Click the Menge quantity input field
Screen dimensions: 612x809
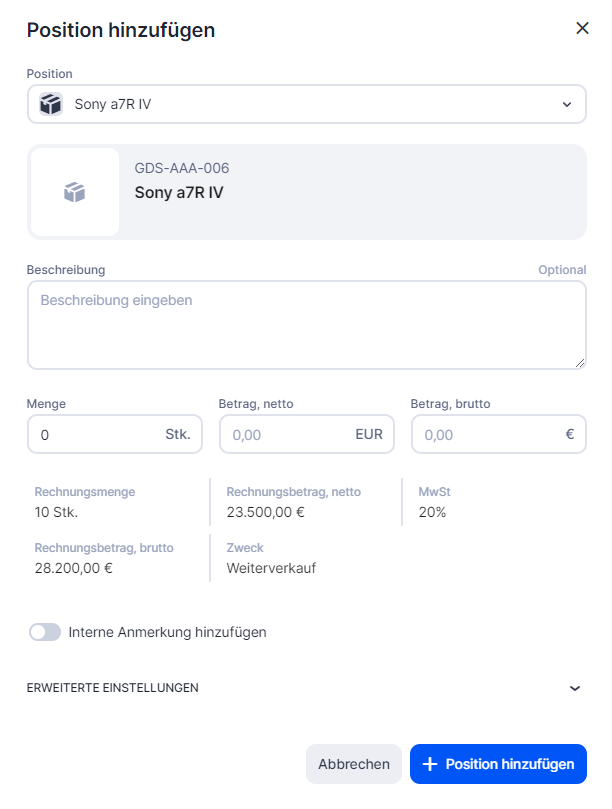click(95, 435)
